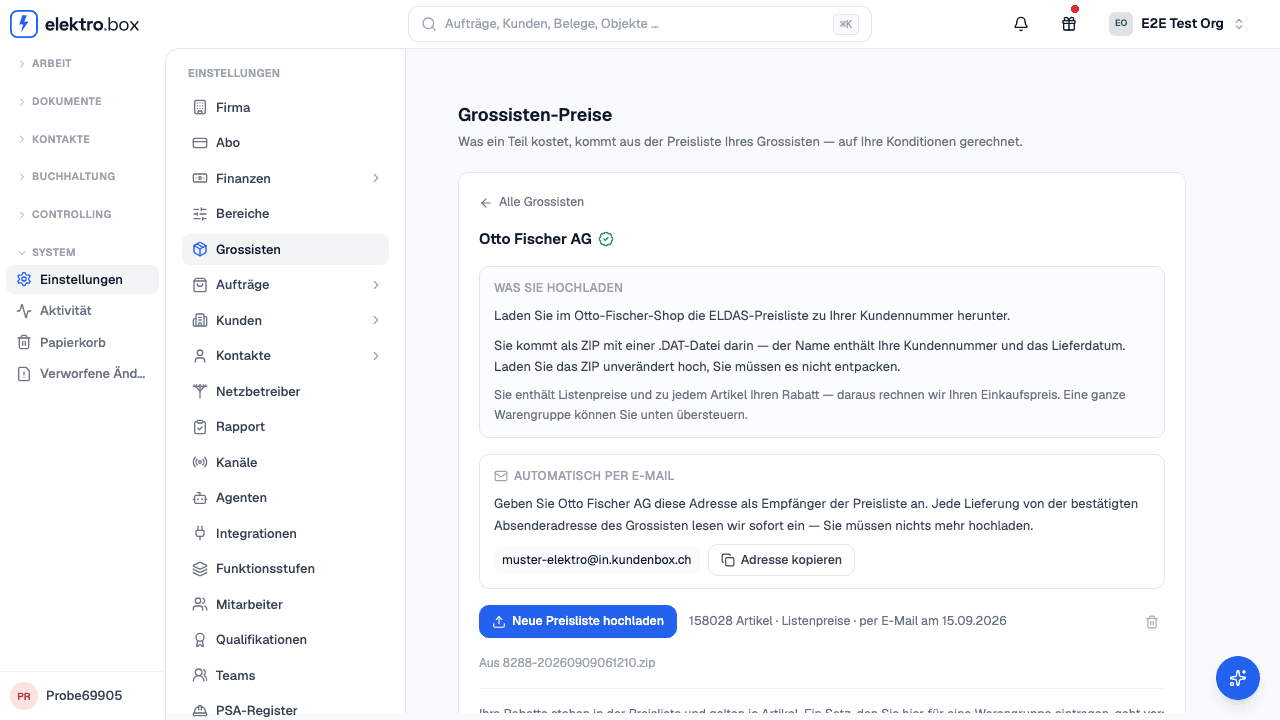Open the Teams settings item
1280x720 pixels.
285,675
